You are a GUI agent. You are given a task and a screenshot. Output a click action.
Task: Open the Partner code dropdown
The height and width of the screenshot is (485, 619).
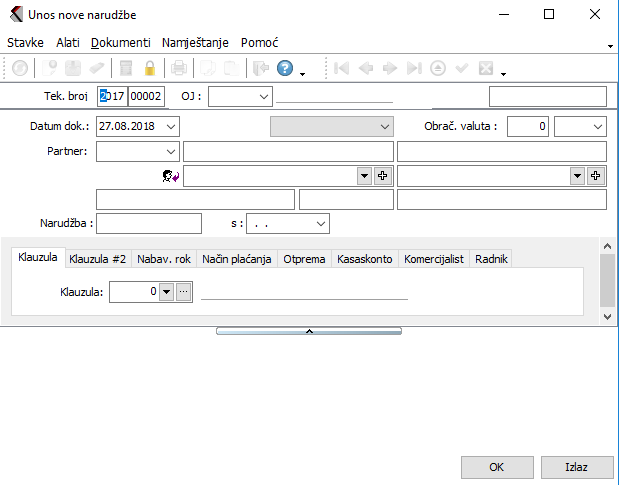170,151
